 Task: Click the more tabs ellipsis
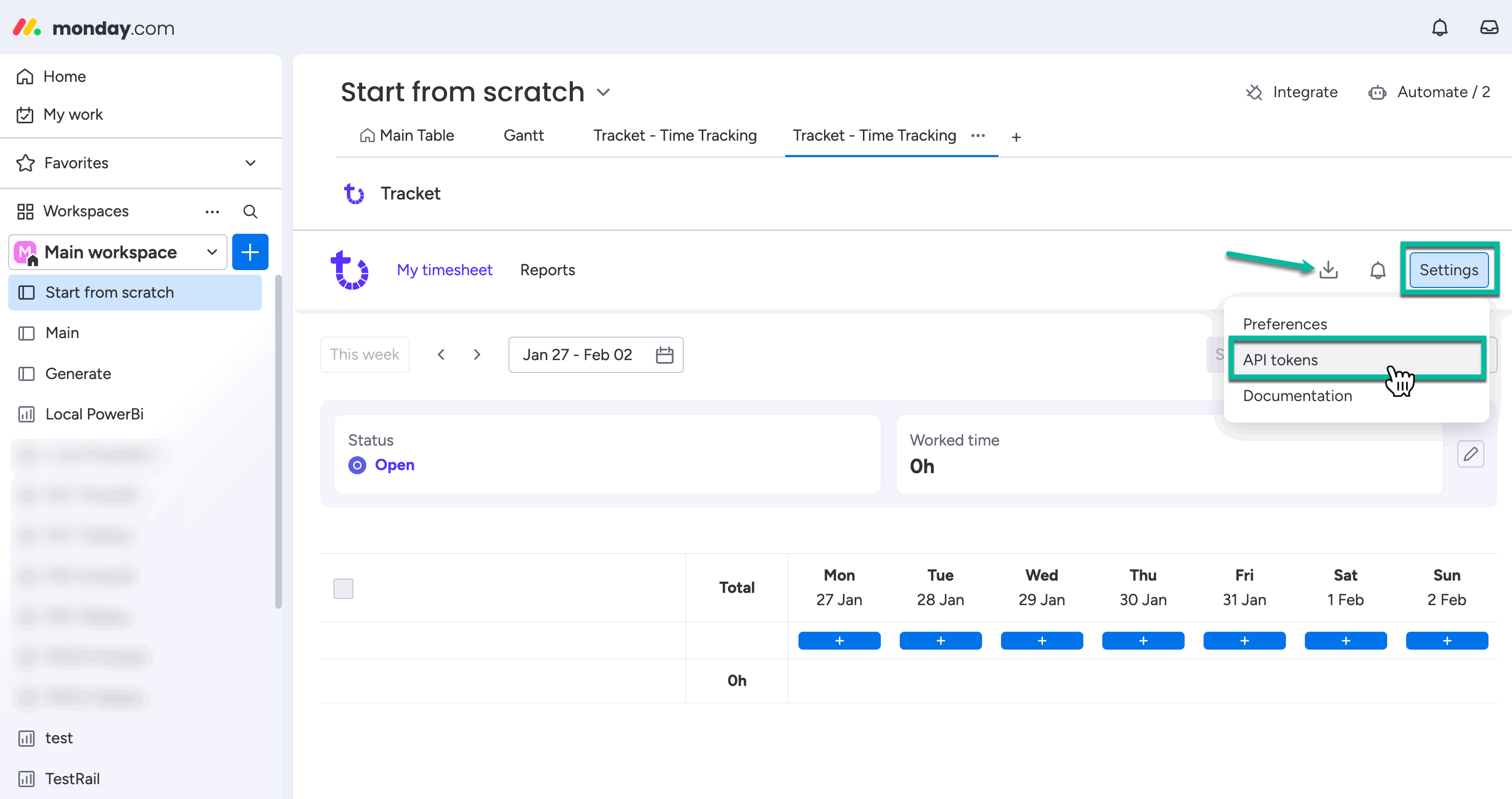pos(978,136)
